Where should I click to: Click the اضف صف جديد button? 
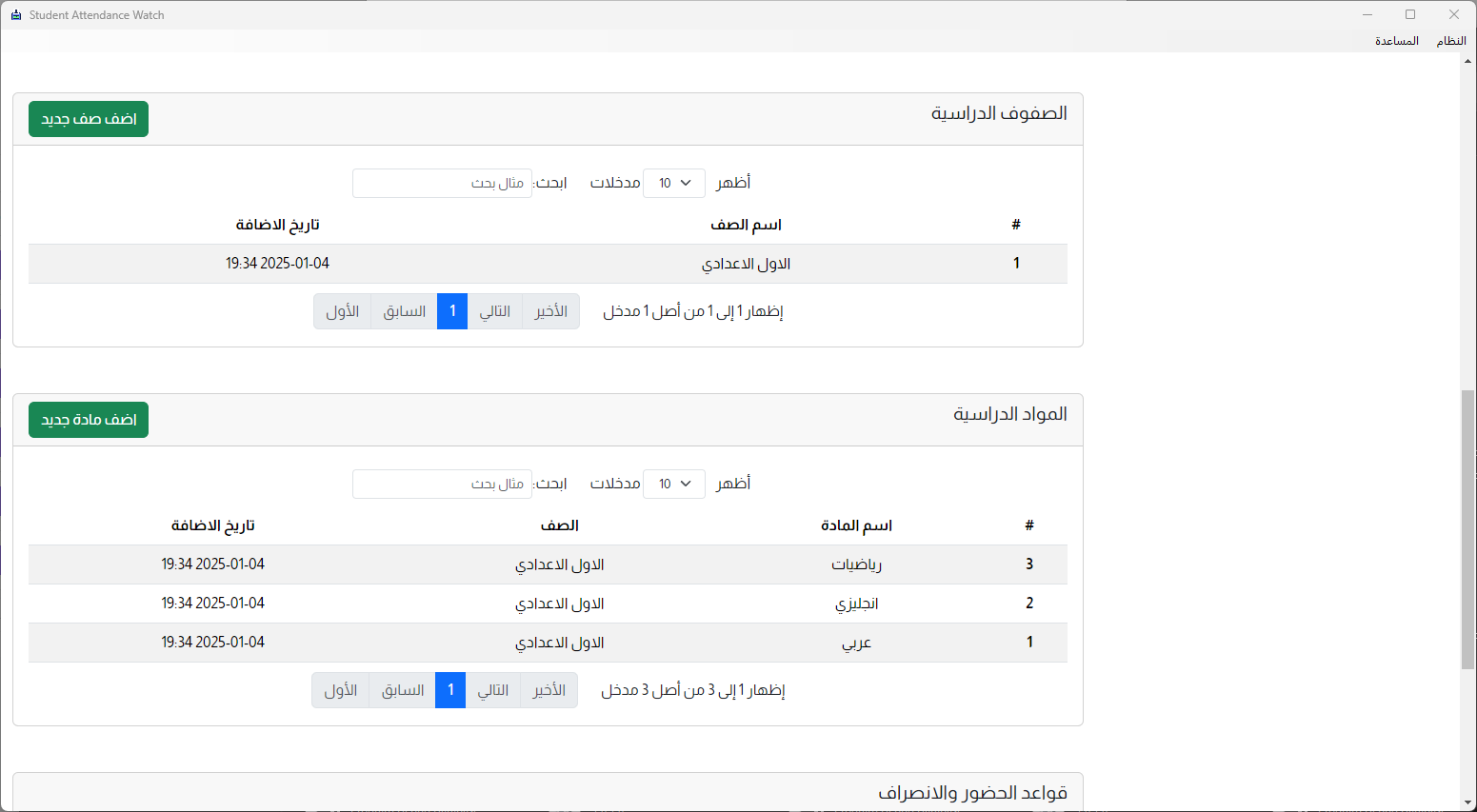[x=89, y=119]
